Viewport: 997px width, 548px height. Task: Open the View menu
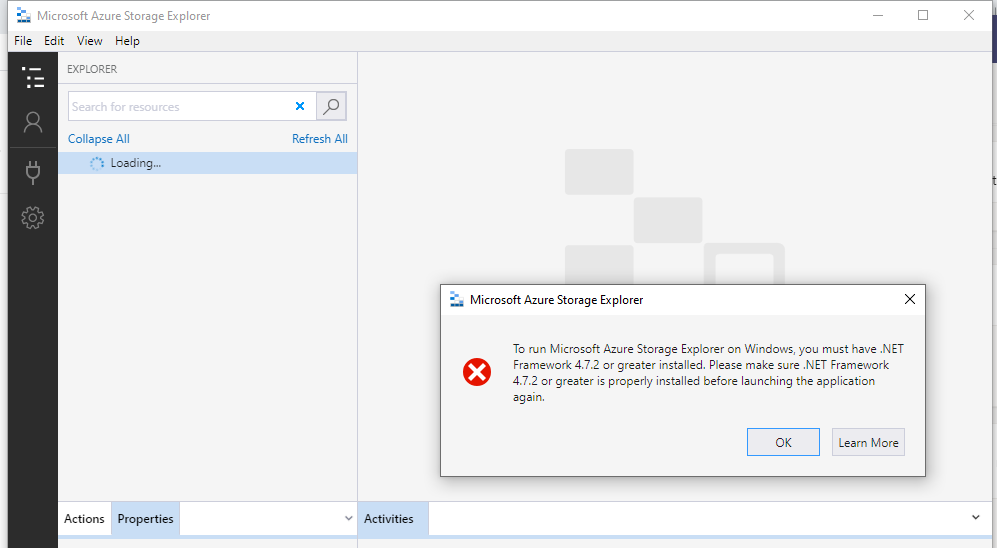point(90,41)
